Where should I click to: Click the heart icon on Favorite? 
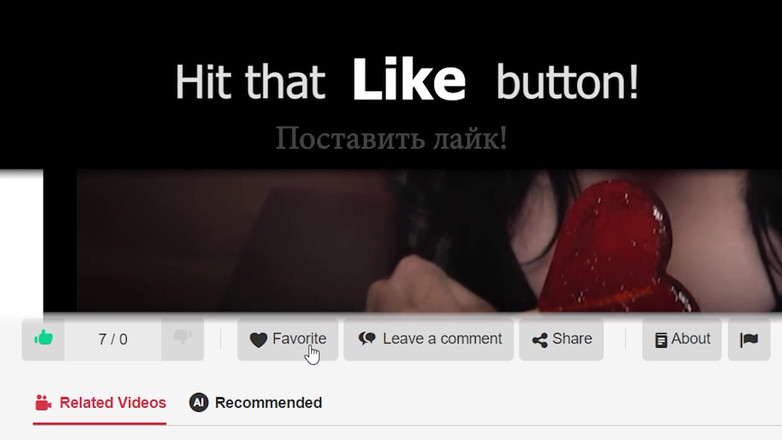[x=258, y=340]
